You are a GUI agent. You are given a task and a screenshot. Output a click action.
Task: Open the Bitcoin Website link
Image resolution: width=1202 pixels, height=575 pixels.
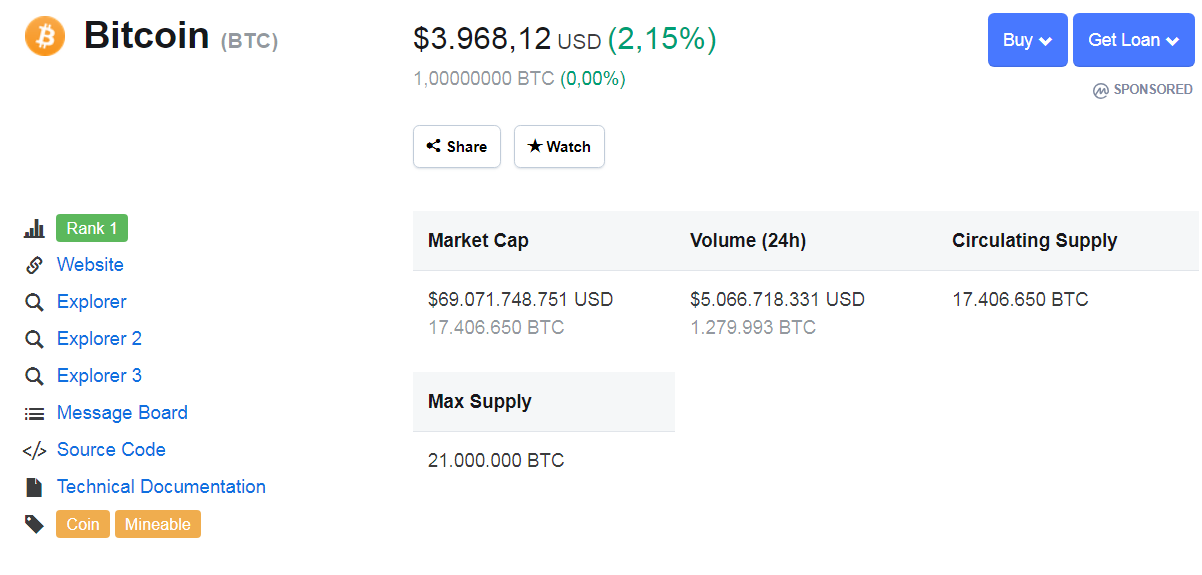coord(90,265)
